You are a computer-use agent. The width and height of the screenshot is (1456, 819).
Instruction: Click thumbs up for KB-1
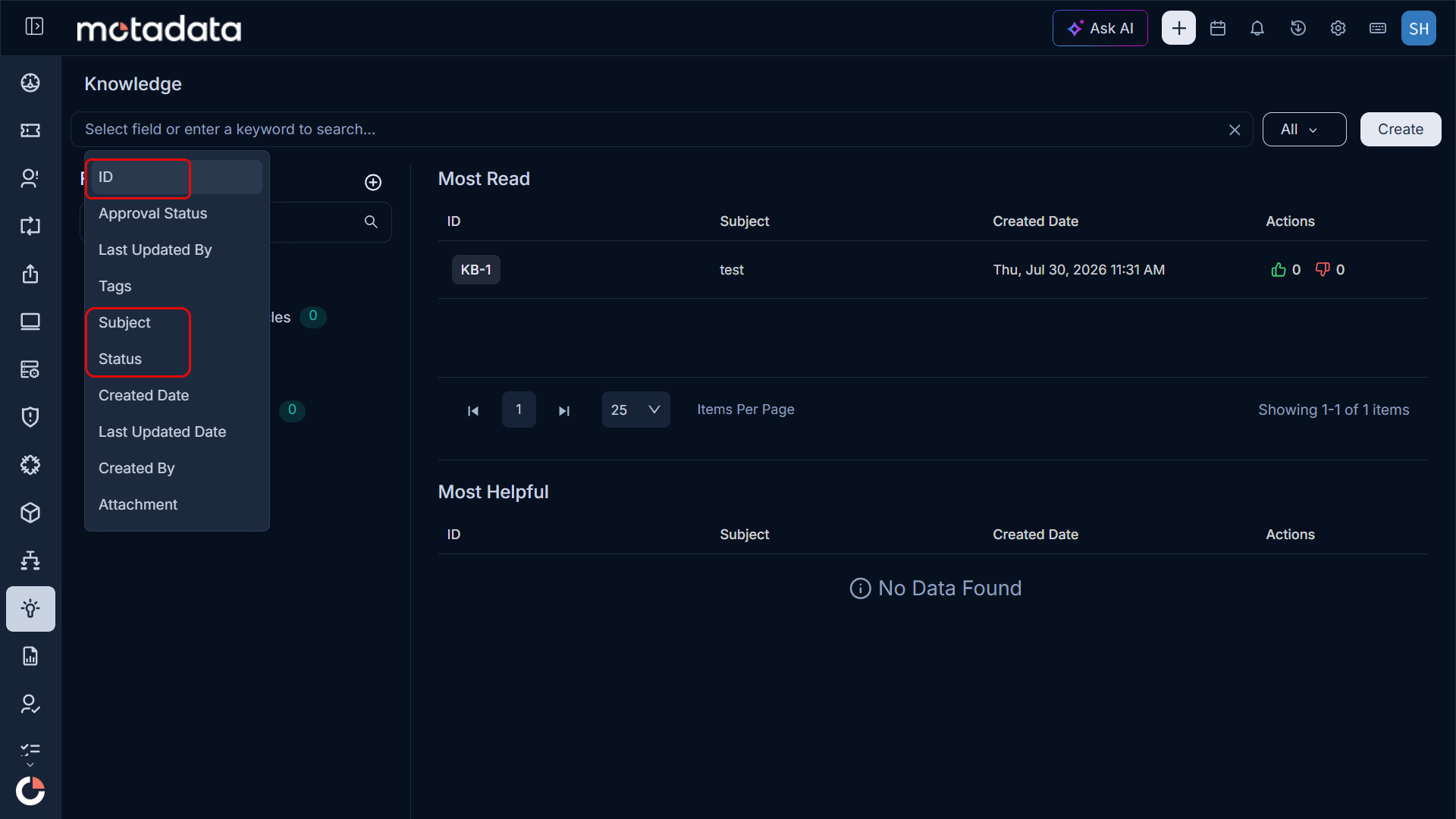[1279, 270]
